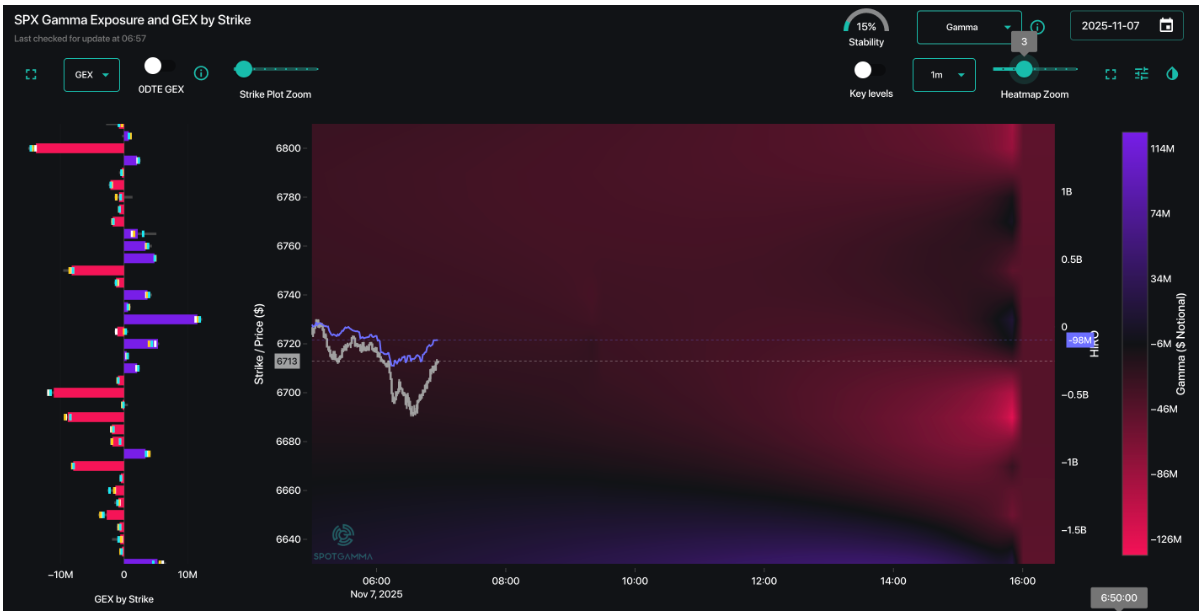Click the -98M HIRO value label

tap(1080, 340)
